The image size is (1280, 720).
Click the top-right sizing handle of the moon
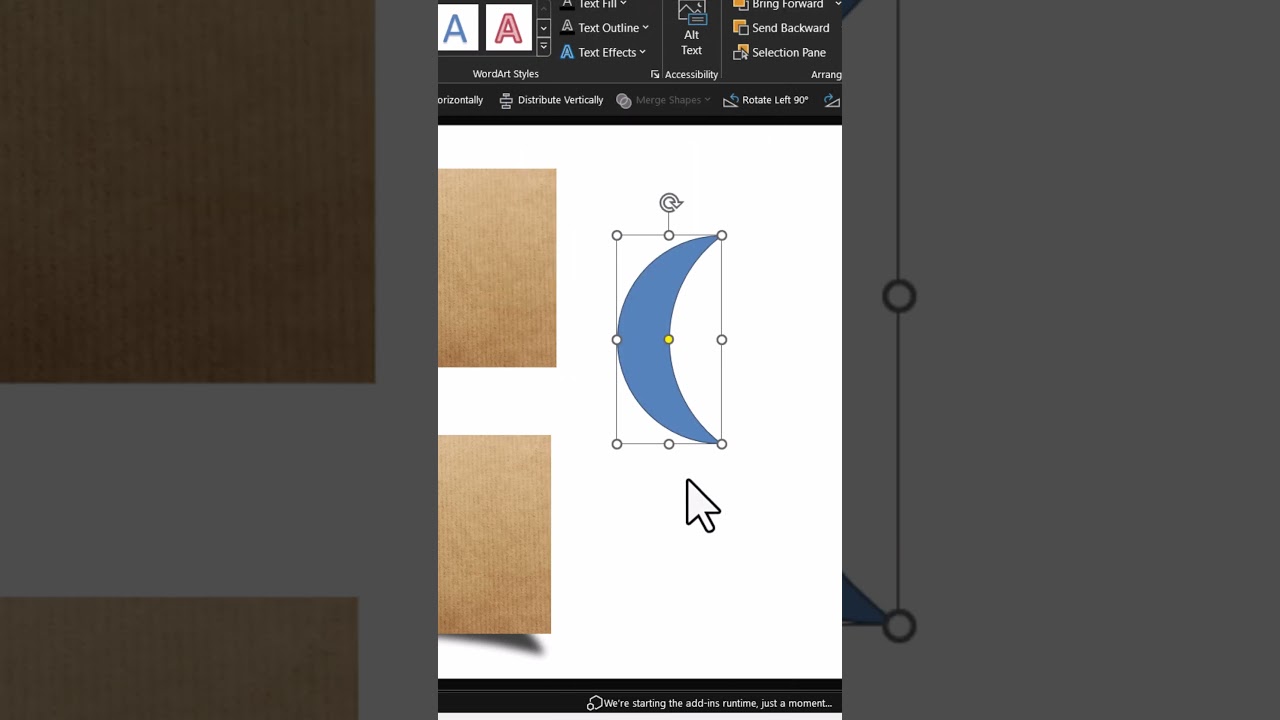(722, 236)
